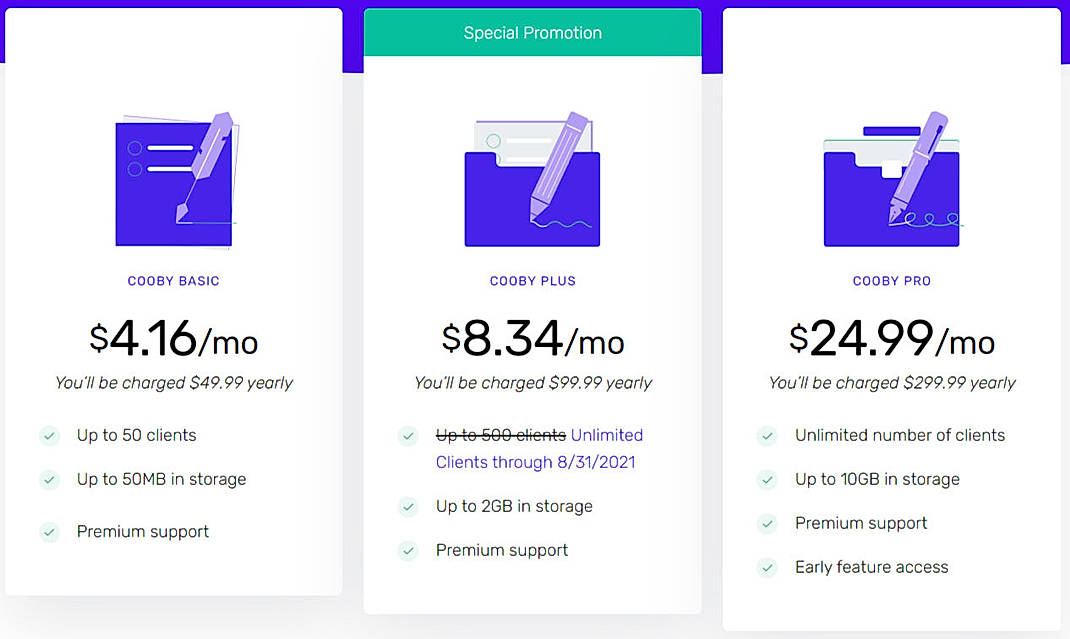Toggle the checkmark for Premium support under Cooby Plus
1070x639 pixels.
[x=409, y=550]
